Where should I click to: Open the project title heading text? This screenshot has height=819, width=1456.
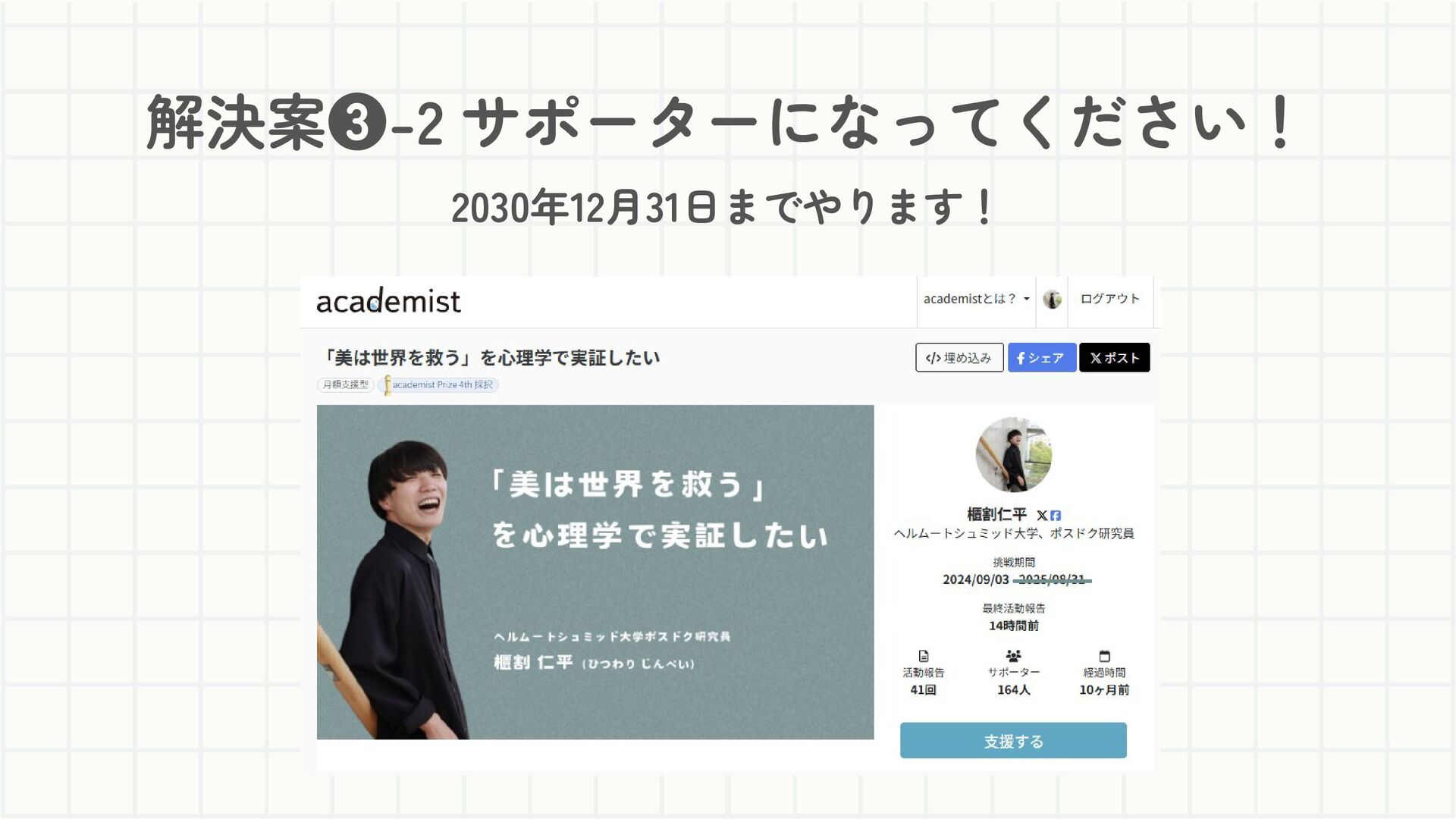point(490,357)
